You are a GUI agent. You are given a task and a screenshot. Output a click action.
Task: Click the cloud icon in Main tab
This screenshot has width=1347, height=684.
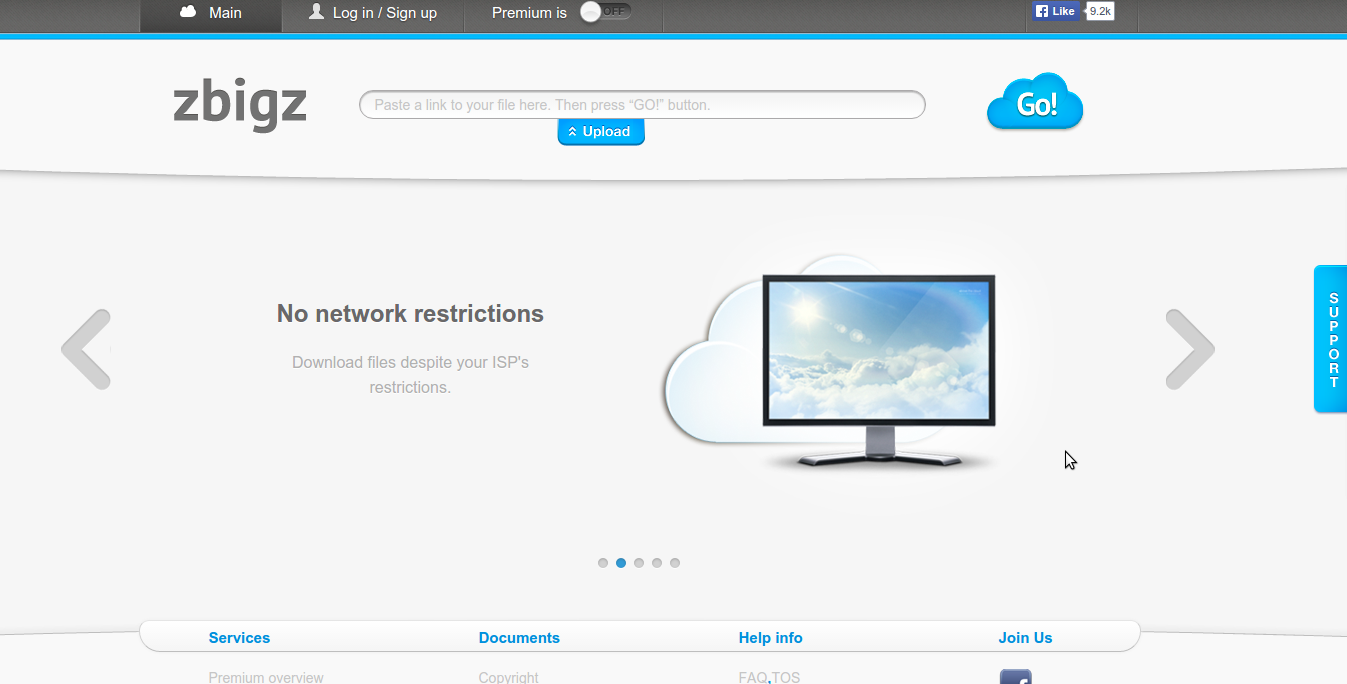click(188, 12)
